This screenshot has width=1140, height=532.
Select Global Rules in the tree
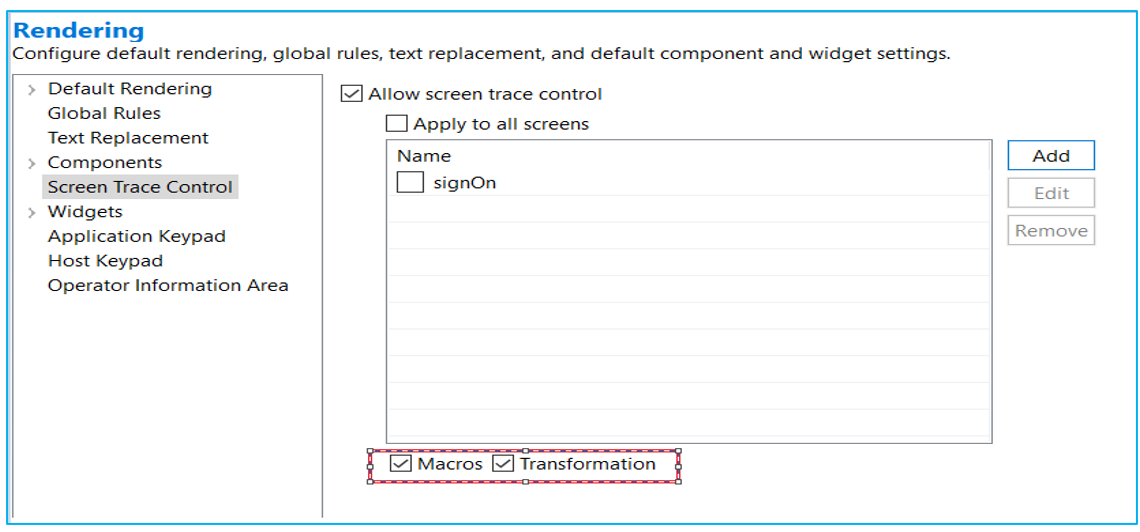click(104, 114)
